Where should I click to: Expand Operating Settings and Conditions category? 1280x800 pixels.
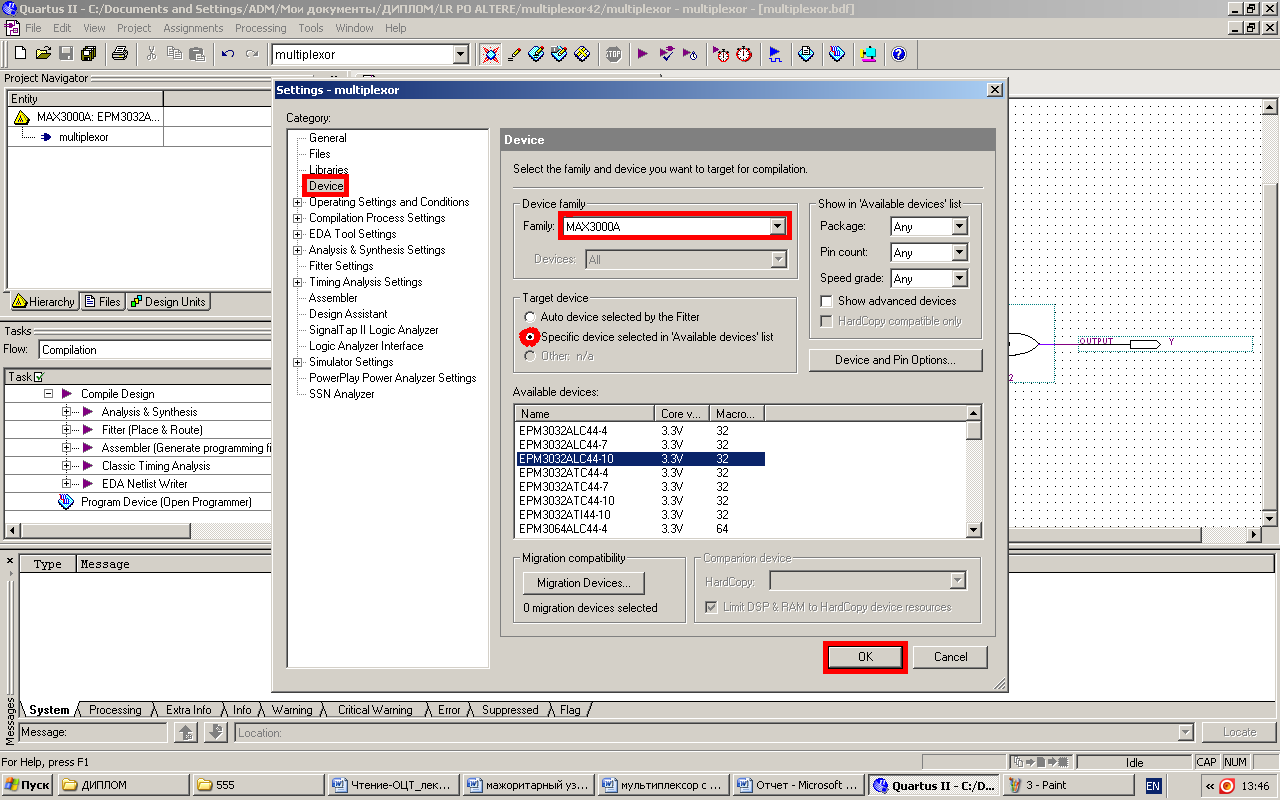[297, 202]
